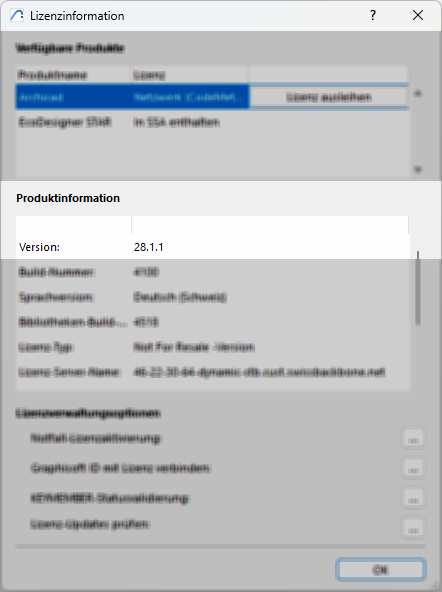Select the EcoDesigner STAR product row
This screenshot has height=592, width=442.
pyautogui.click(x=213, y=122)
